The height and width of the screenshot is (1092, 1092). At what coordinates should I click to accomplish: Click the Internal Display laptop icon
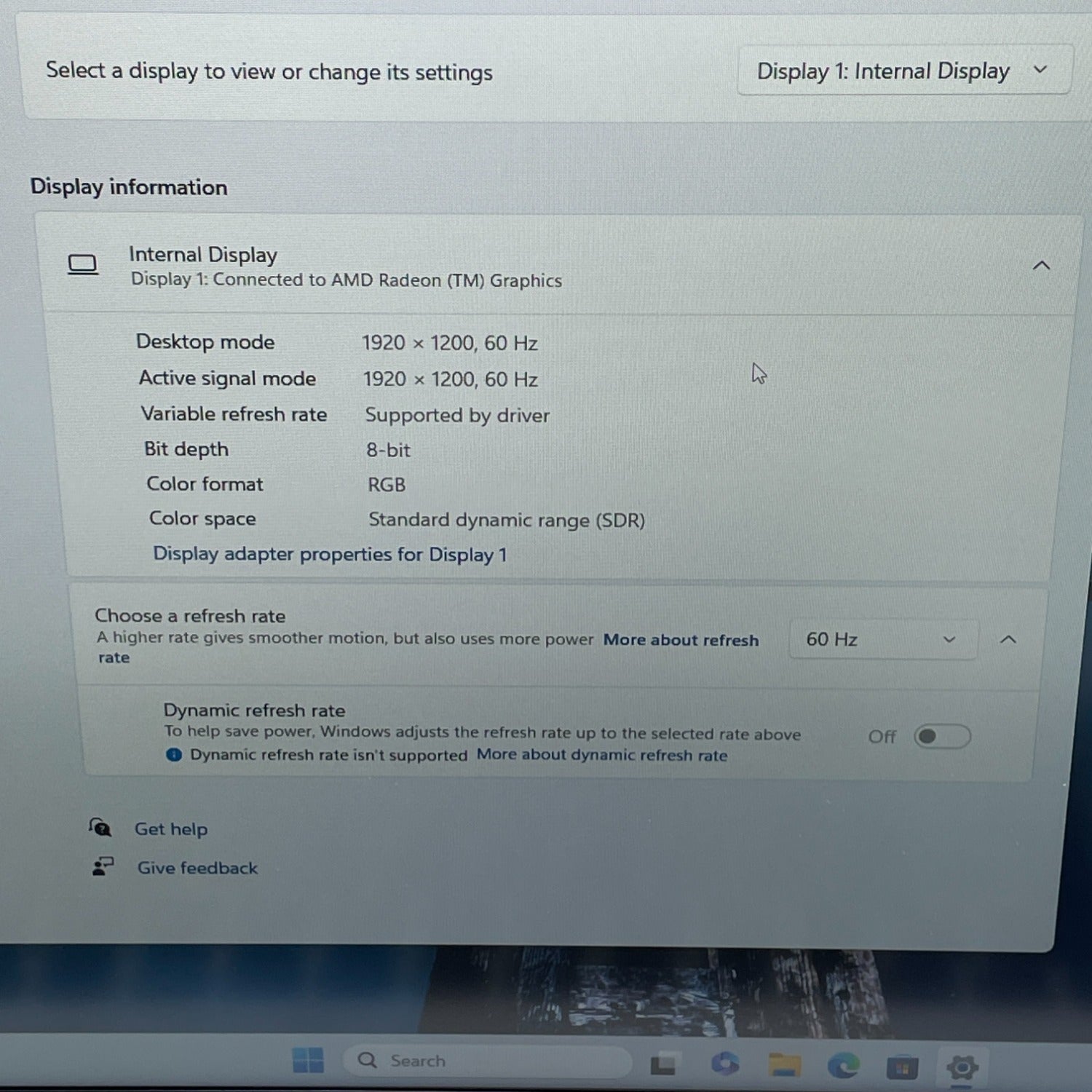(82, 265)
